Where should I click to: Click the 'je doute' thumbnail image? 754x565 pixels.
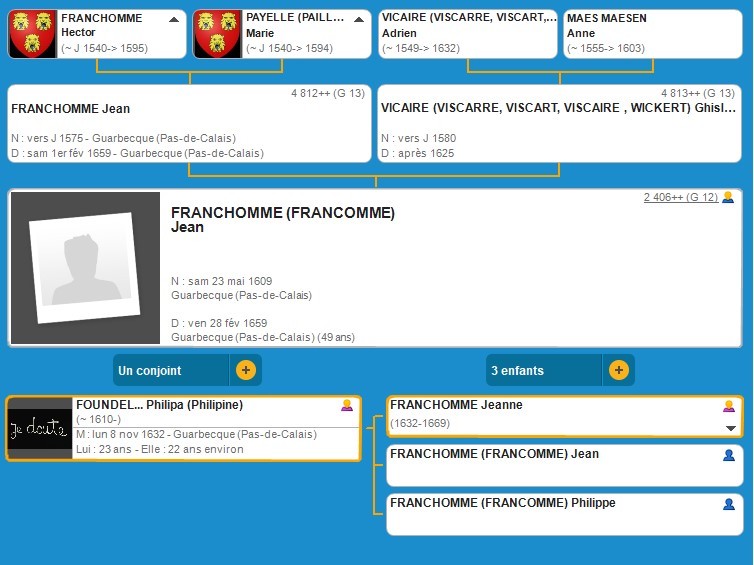point(39,429)
